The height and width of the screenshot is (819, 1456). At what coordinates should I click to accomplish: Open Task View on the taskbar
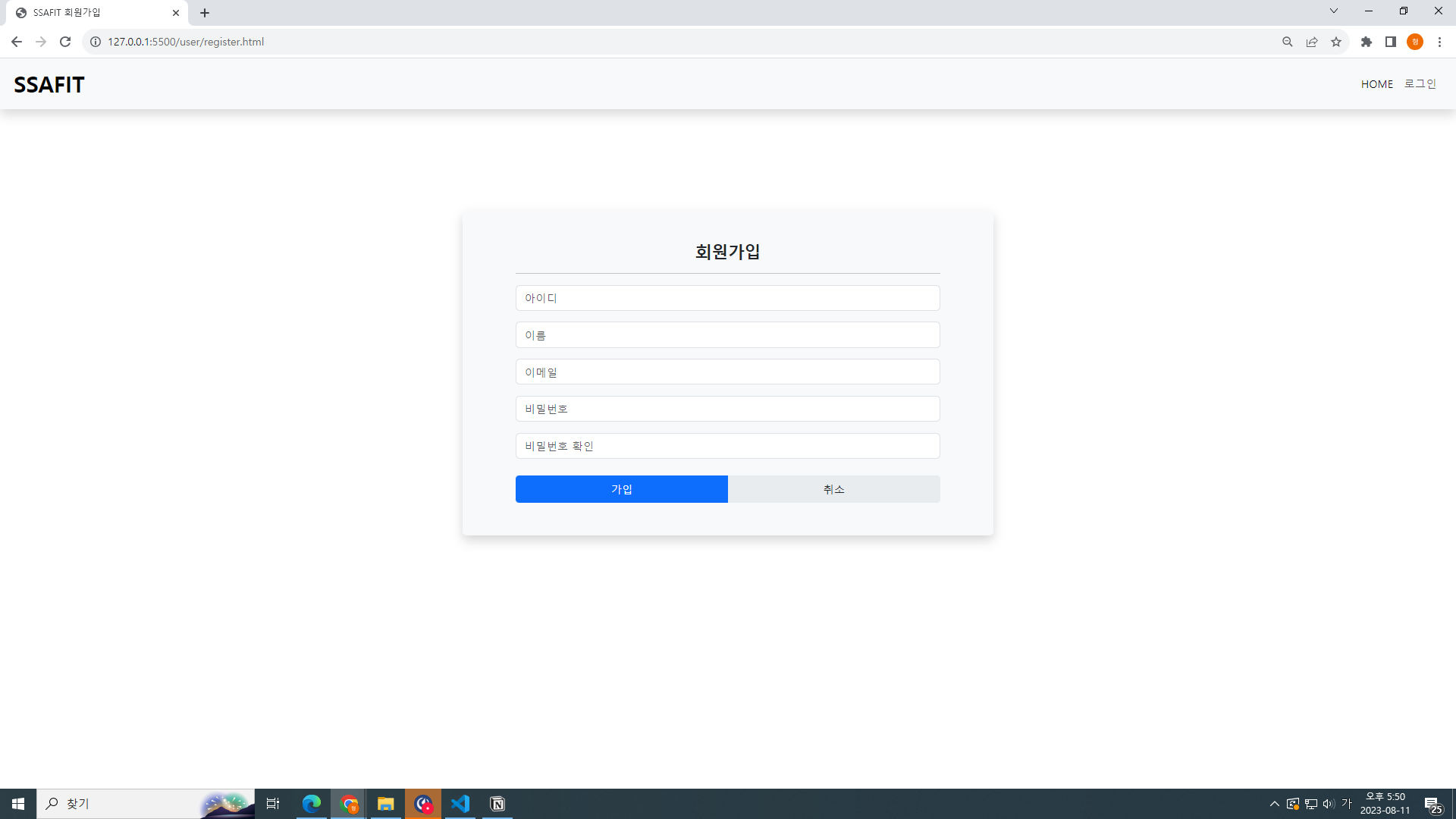(273, 804)
